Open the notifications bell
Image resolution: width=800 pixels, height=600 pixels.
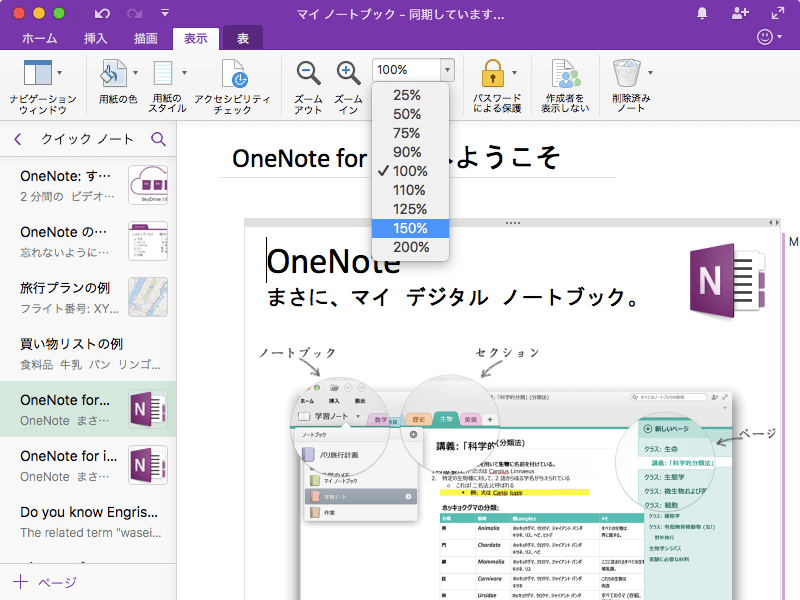point(702,14)
